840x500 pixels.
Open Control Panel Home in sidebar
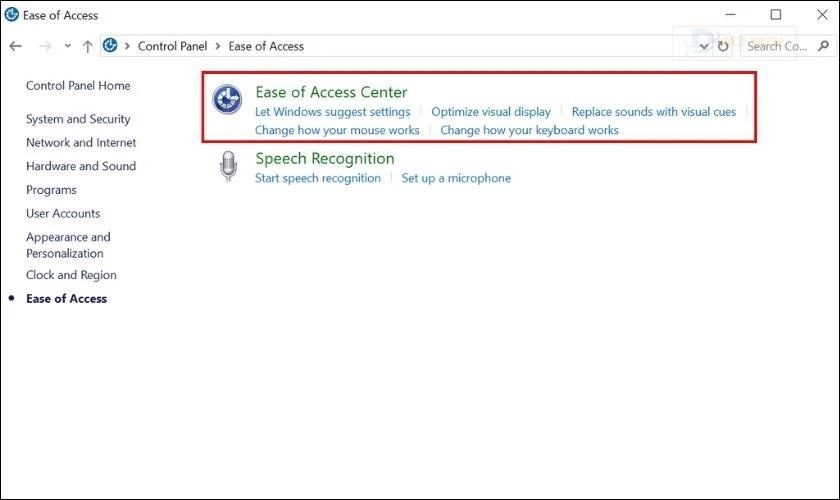[x=78, y=86]
